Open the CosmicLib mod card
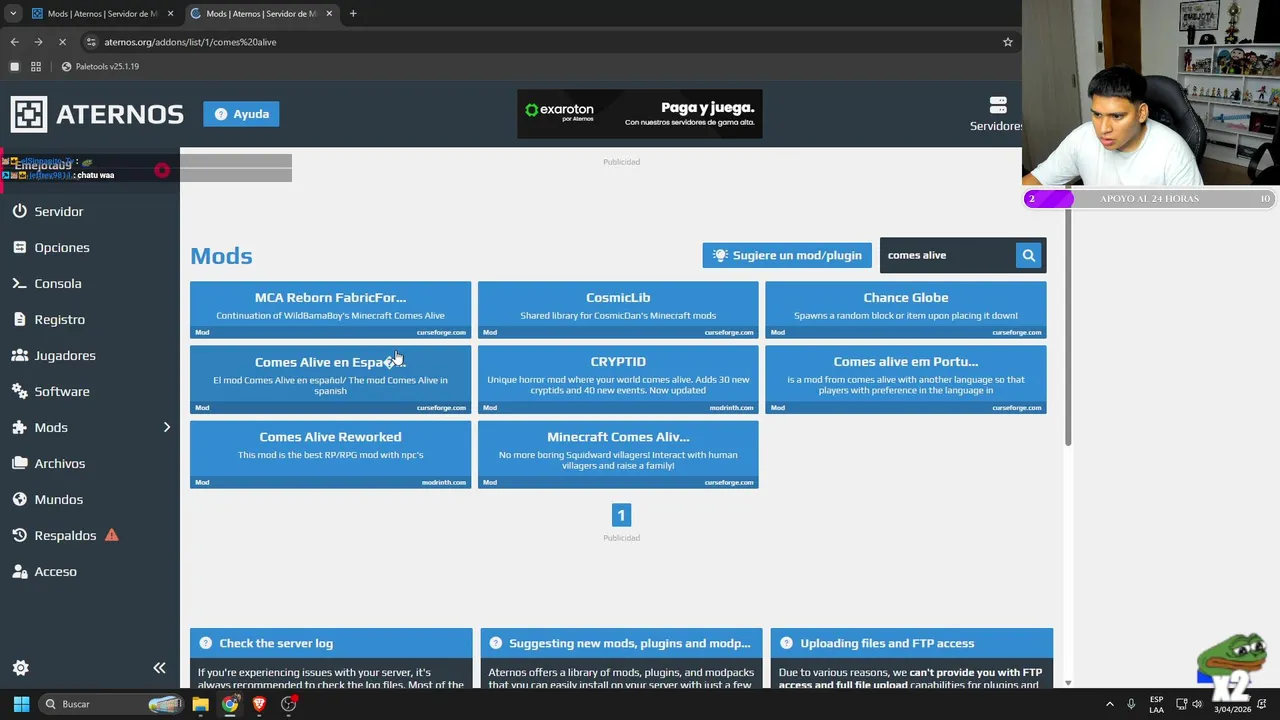The width and height of the screenshot is (1280, 720). point(618,310)
